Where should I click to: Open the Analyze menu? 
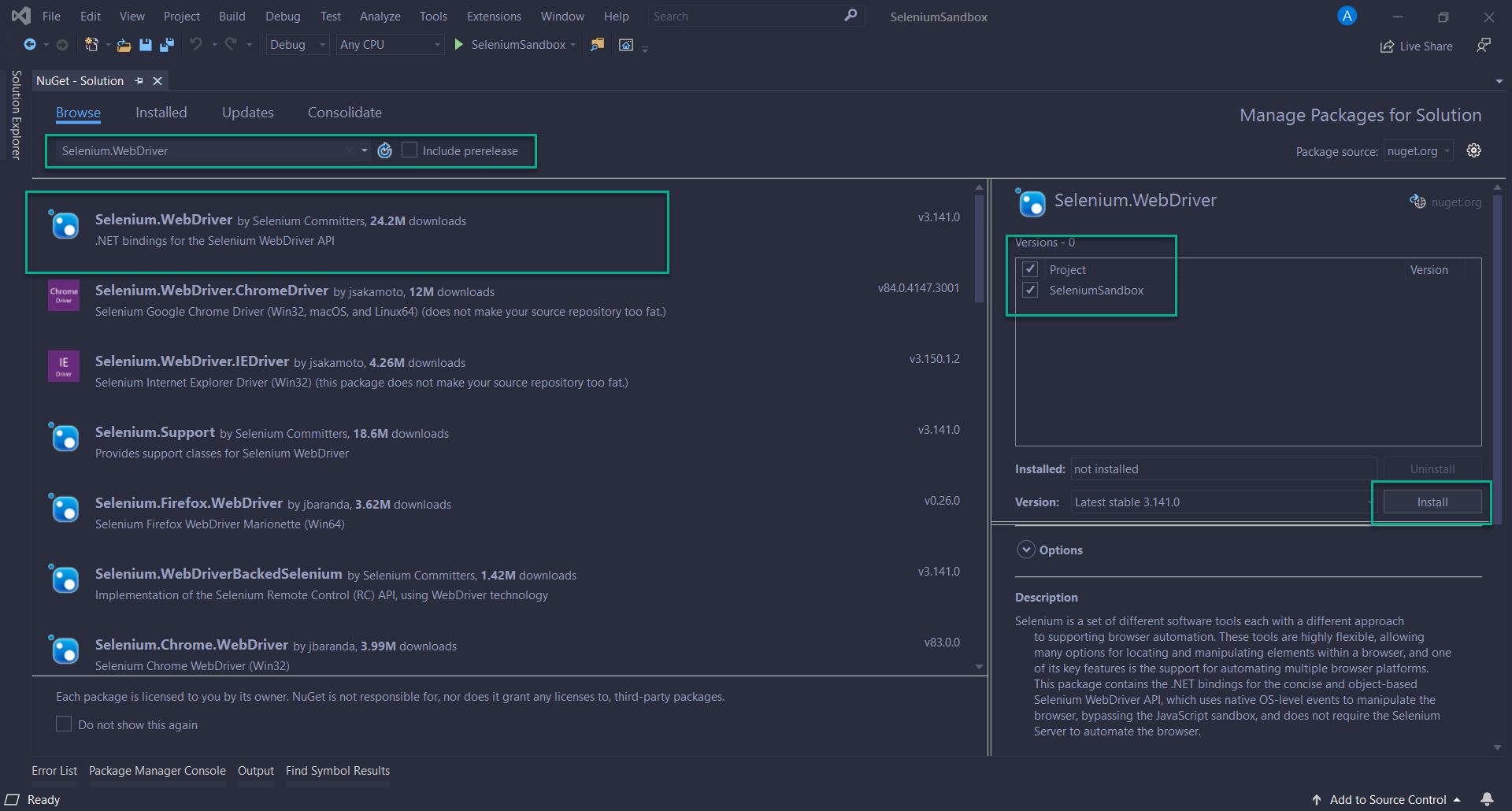[380, 16]
